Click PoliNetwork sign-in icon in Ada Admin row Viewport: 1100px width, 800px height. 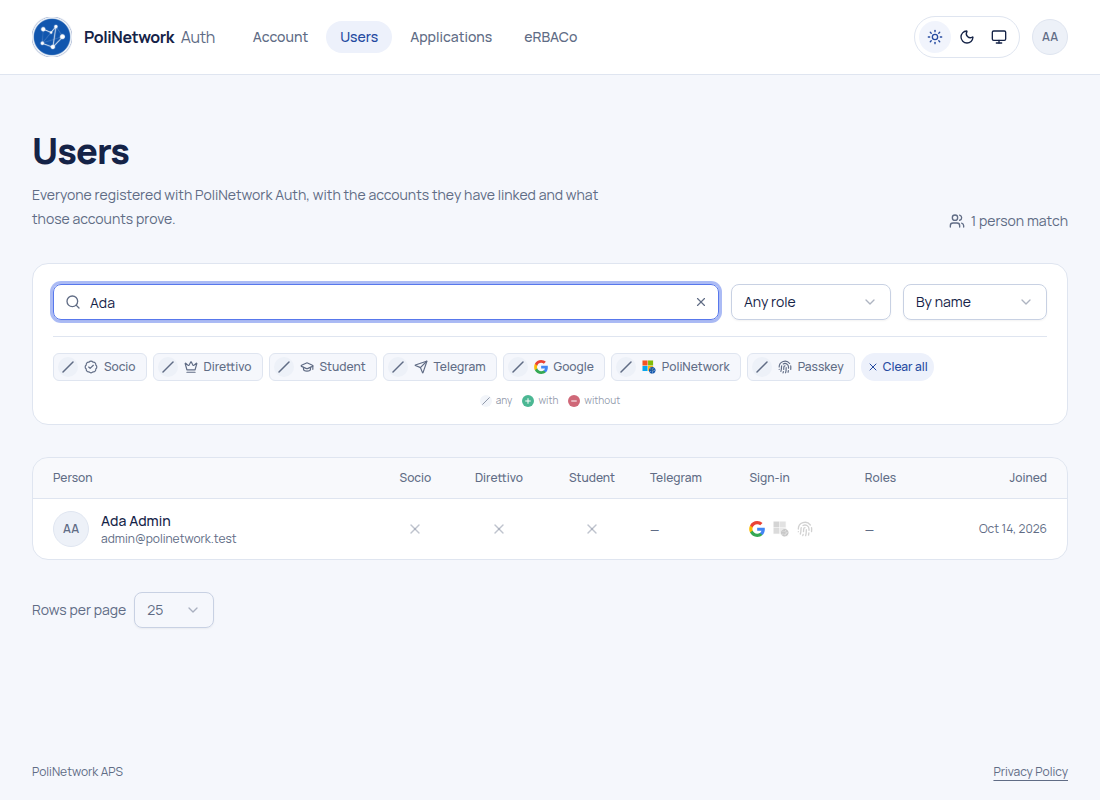[781, 529]
